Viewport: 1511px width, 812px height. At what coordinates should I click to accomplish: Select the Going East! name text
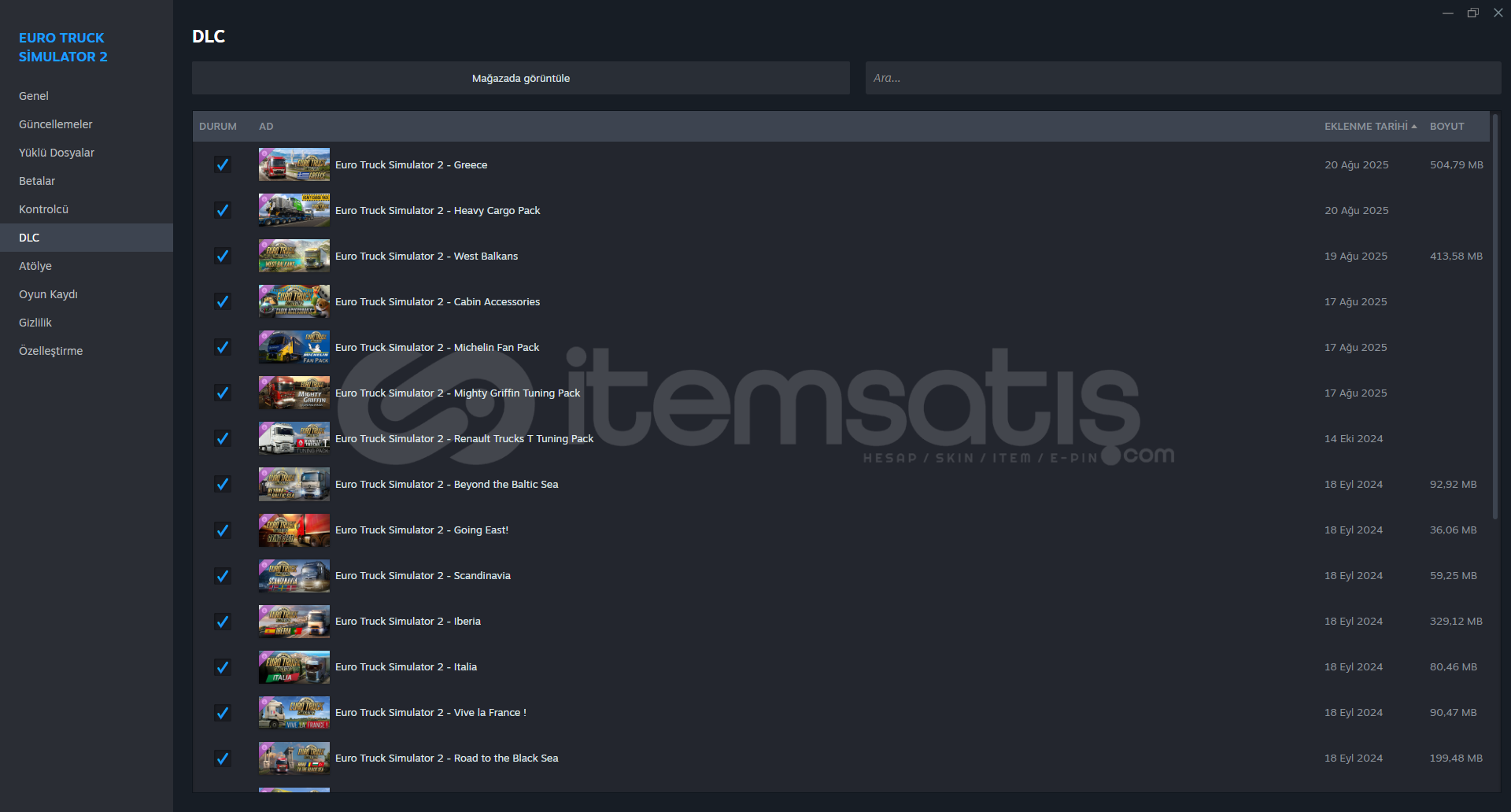click(422, 530)
